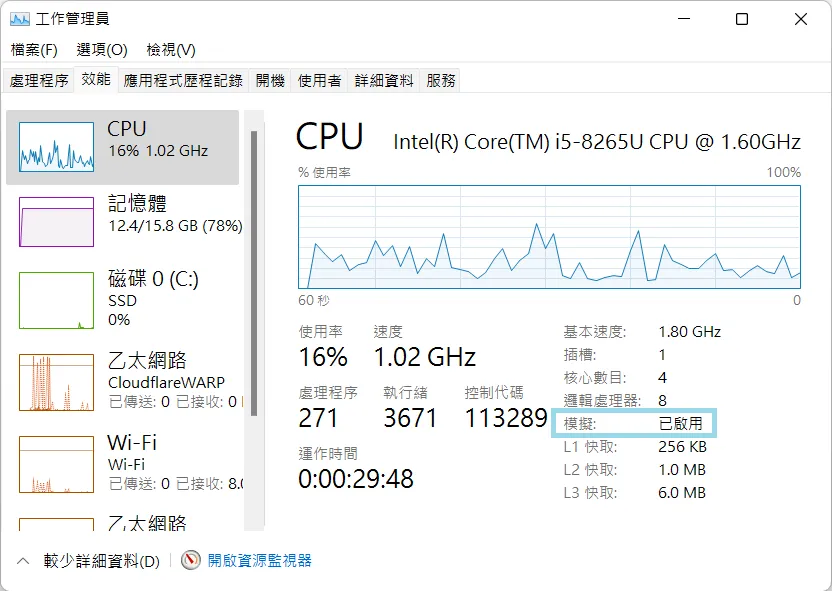Select the Wi-Fi network graph

pyautogui.click(x=56, y=464)
